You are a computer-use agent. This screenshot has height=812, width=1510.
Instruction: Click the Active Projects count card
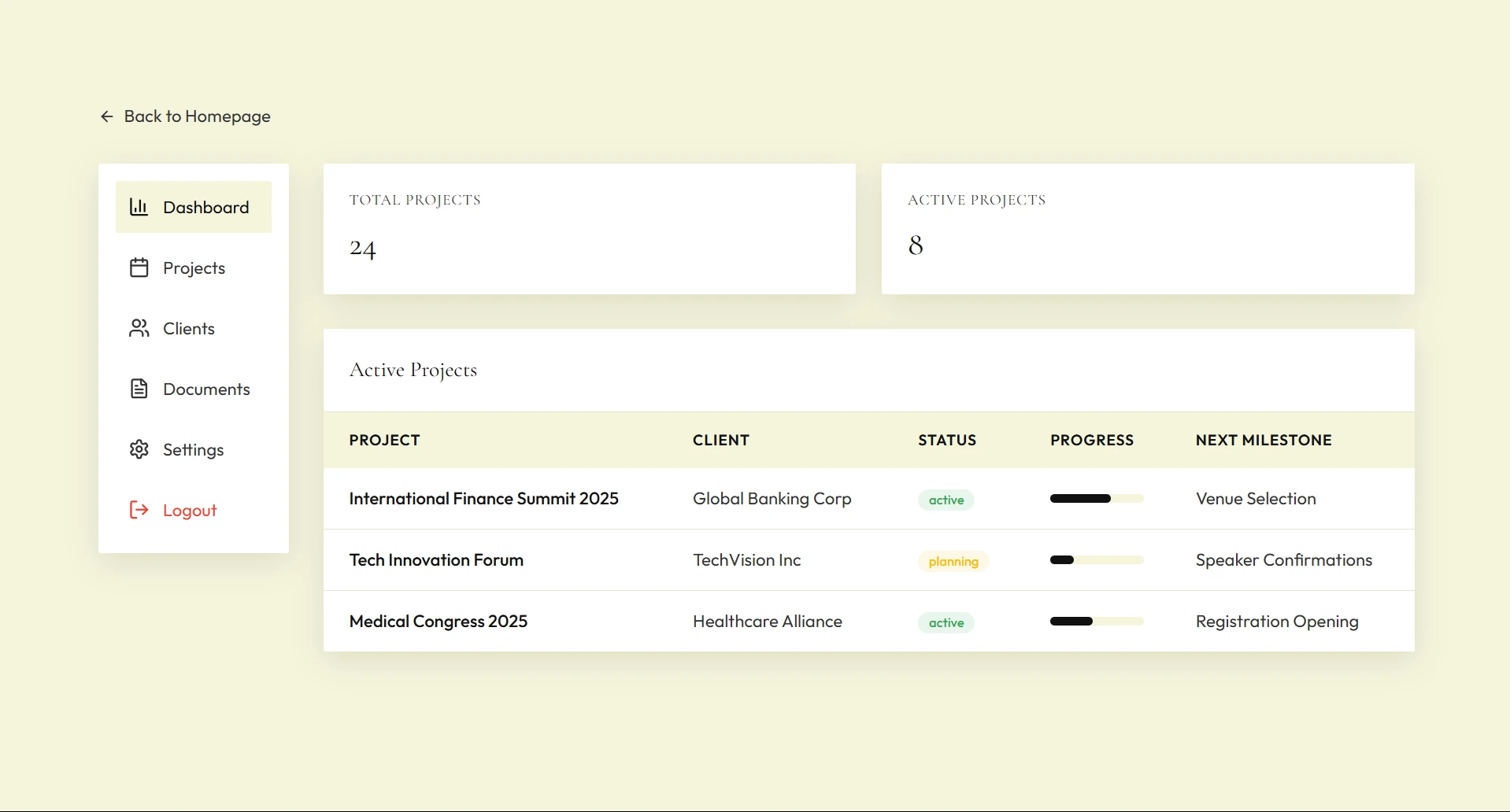click(1147, 229)
